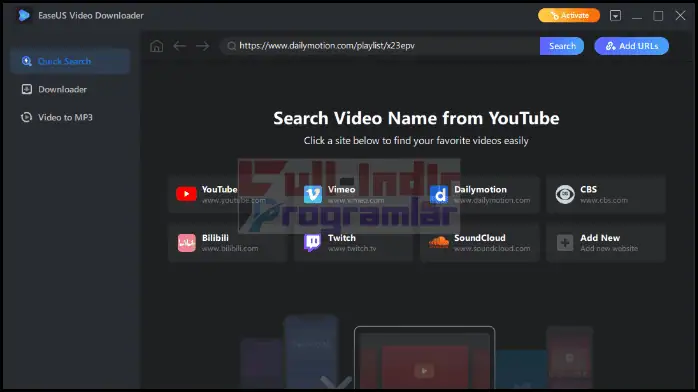Select the SoundCloud site tile

[480, 242]
